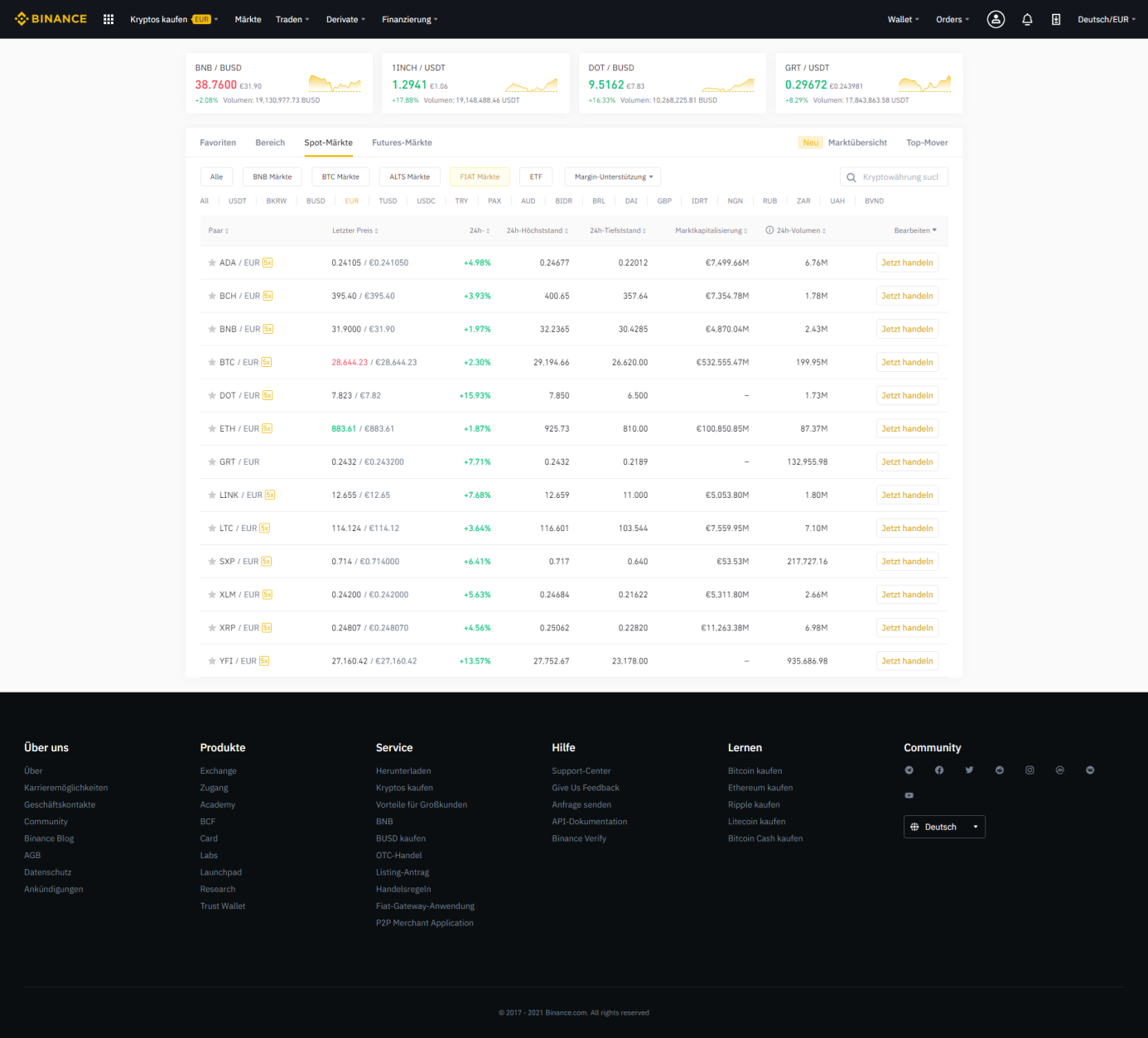
Task: Open the user profile icon in the header
Action: coord(996,19)
